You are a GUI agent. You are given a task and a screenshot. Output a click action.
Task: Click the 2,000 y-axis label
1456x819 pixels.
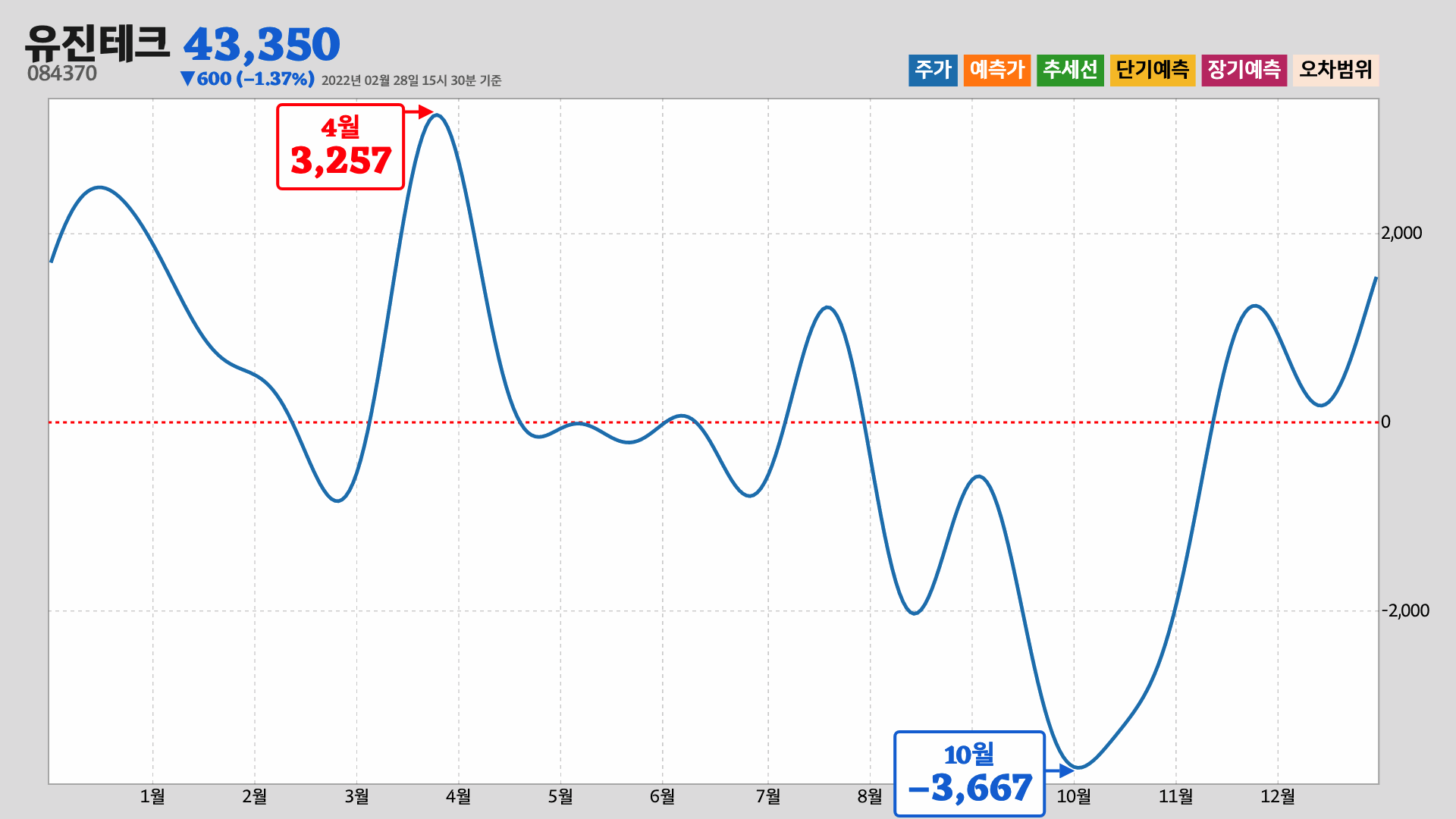point(1401,233)
